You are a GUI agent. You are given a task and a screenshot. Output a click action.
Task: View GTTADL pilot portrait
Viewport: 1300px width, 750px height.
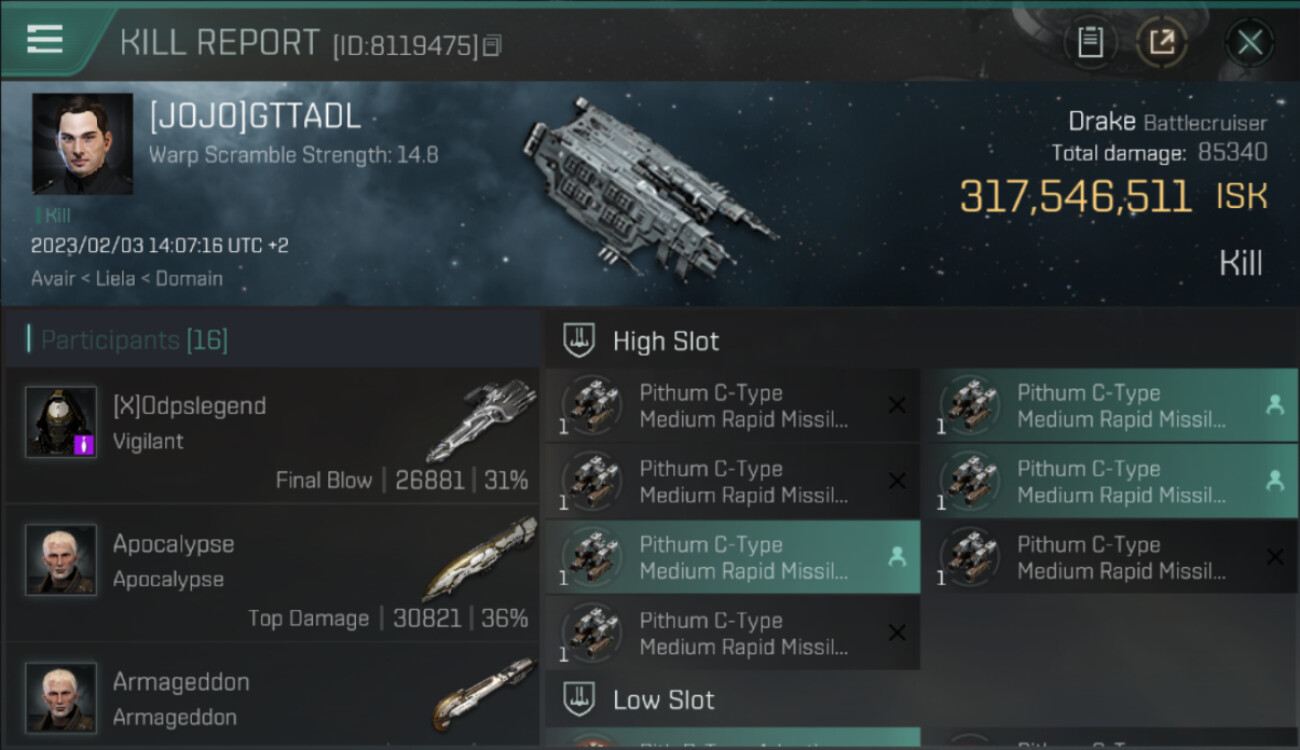point(82,144)
